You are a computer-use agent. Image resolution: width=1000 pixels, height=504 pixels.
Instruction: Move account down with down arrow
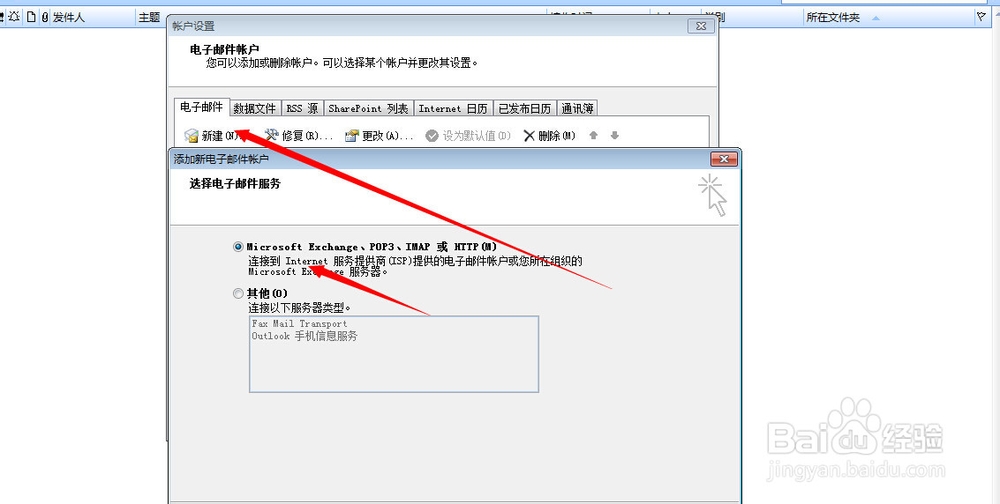(615, 135)
